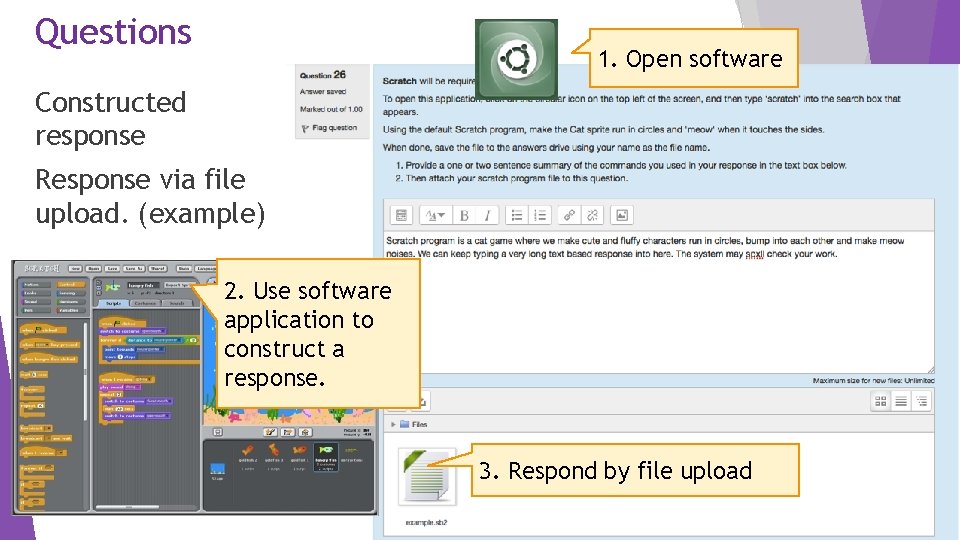This screenshot has width=960, height=540.
Task: Click the Save As button in Scratch
Action: click(x=134, y=268)
